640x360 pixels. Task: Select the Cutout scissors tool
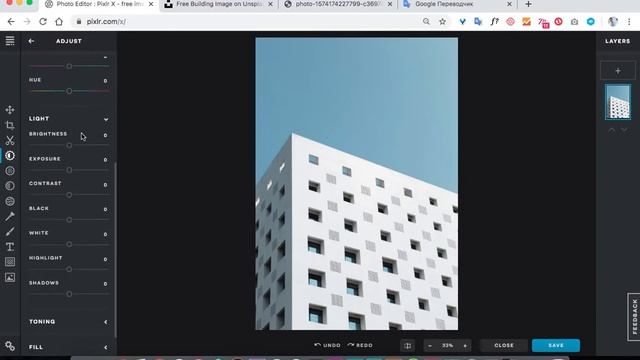point(10,140)
